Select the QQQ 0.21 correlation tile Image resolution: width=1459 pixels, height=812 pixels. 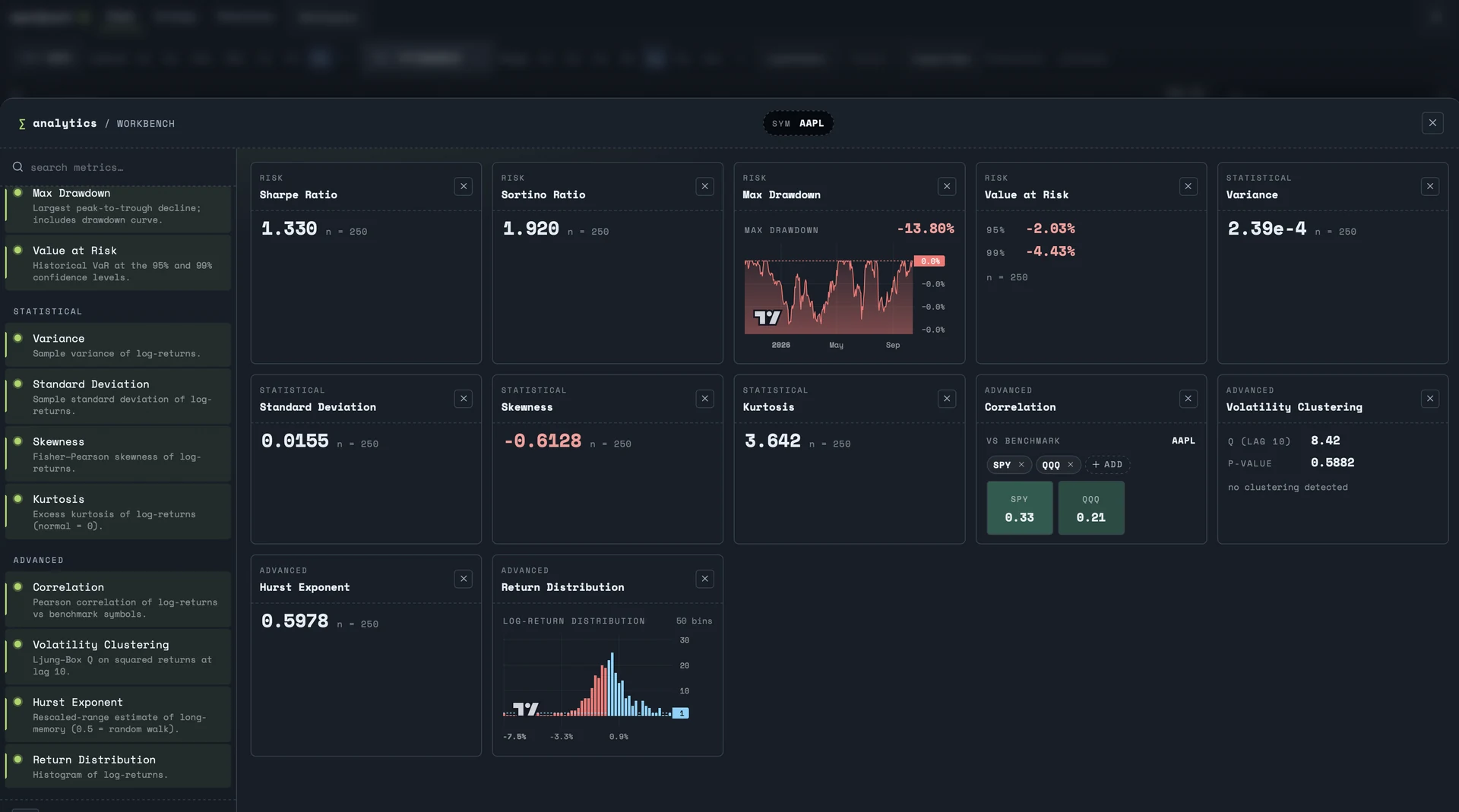1091,508
